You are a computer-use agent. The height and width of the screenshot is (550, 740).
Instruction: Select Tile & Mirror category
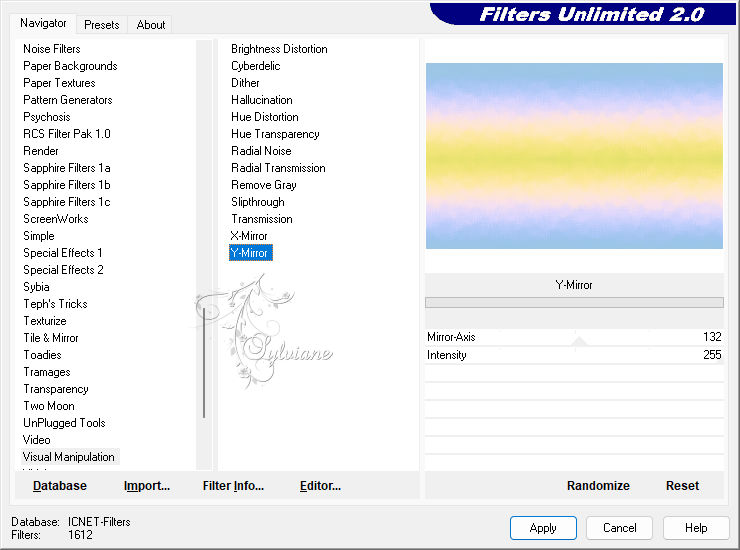(51, 338)
